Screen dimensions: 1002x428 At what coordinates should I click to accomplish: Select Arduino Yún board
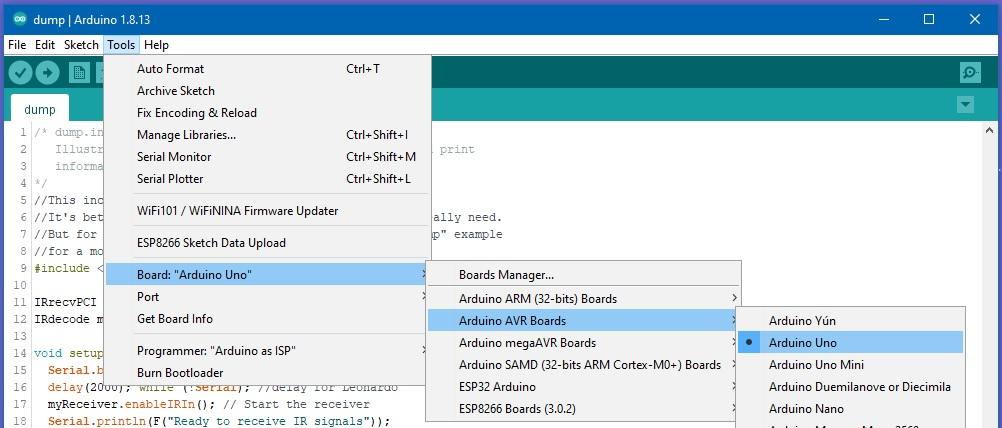(851, 321)
